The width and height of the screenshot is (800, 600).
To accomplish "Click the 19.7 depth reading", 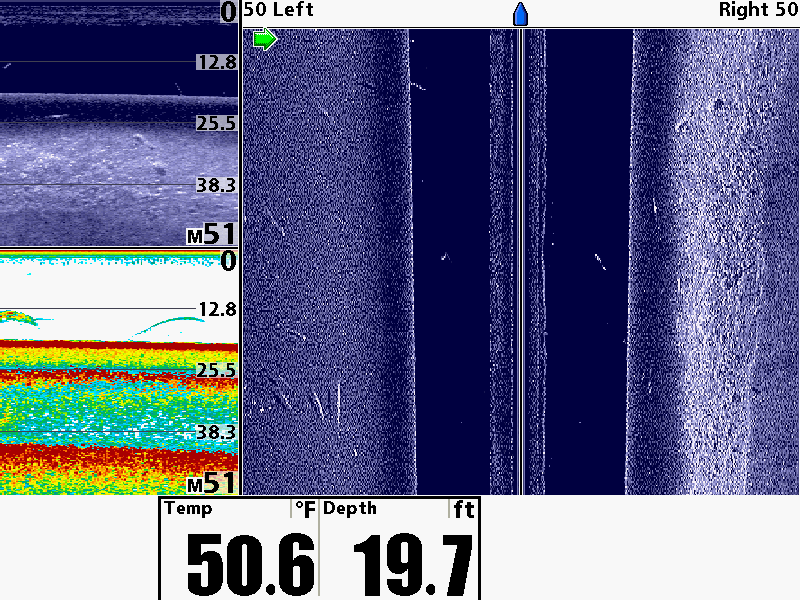I will point(413,564).
